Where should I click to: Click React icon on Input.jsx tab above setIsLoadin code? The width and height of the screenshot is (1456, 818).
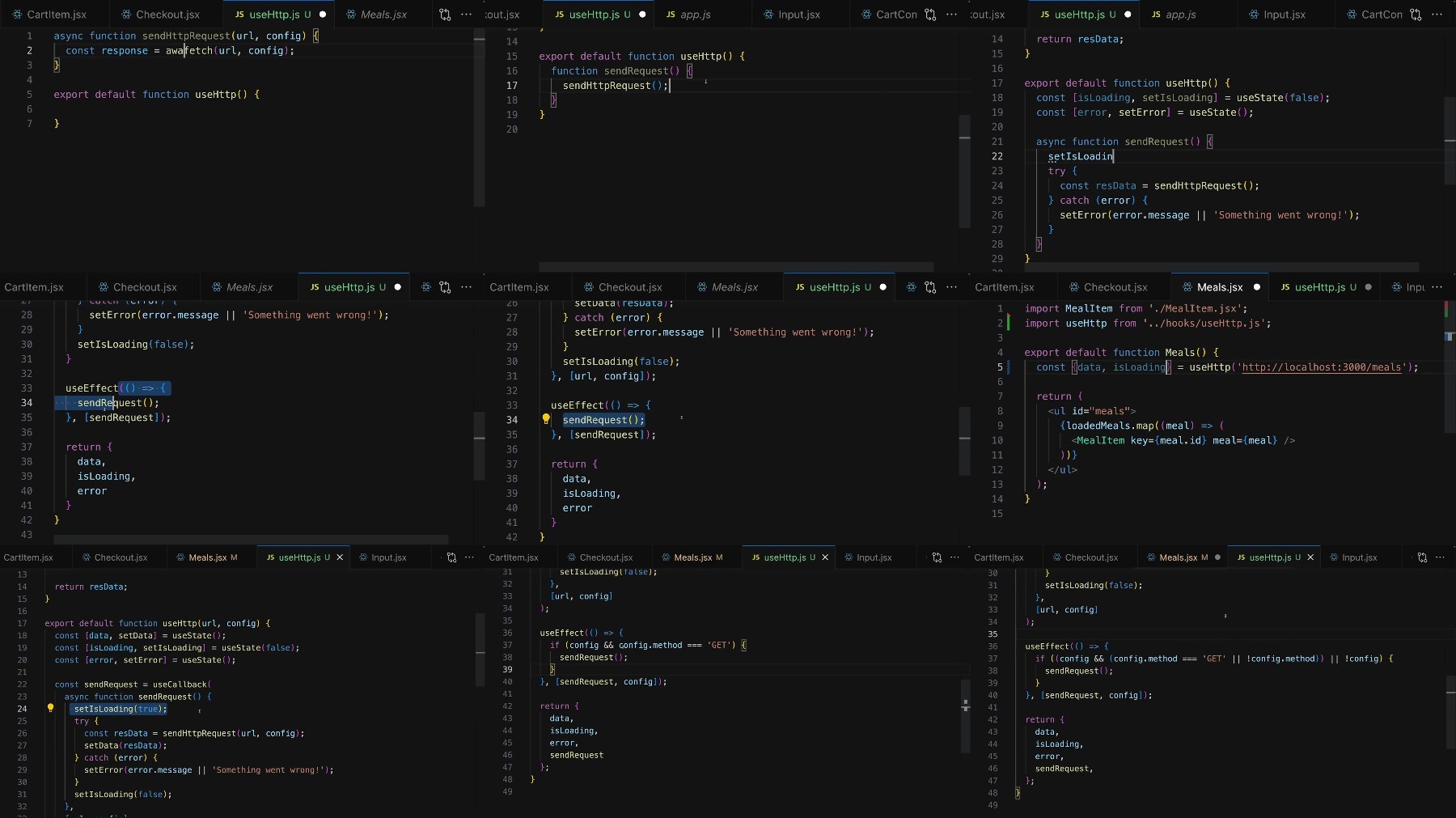click(1254, 15)
